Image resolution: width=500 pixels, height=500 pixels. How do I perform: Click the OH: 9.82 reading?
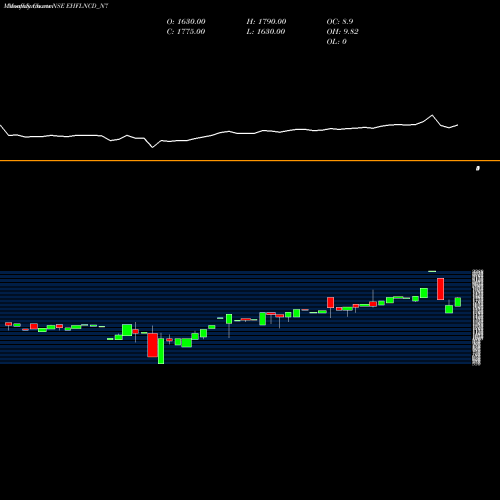[x=342, y=32]
